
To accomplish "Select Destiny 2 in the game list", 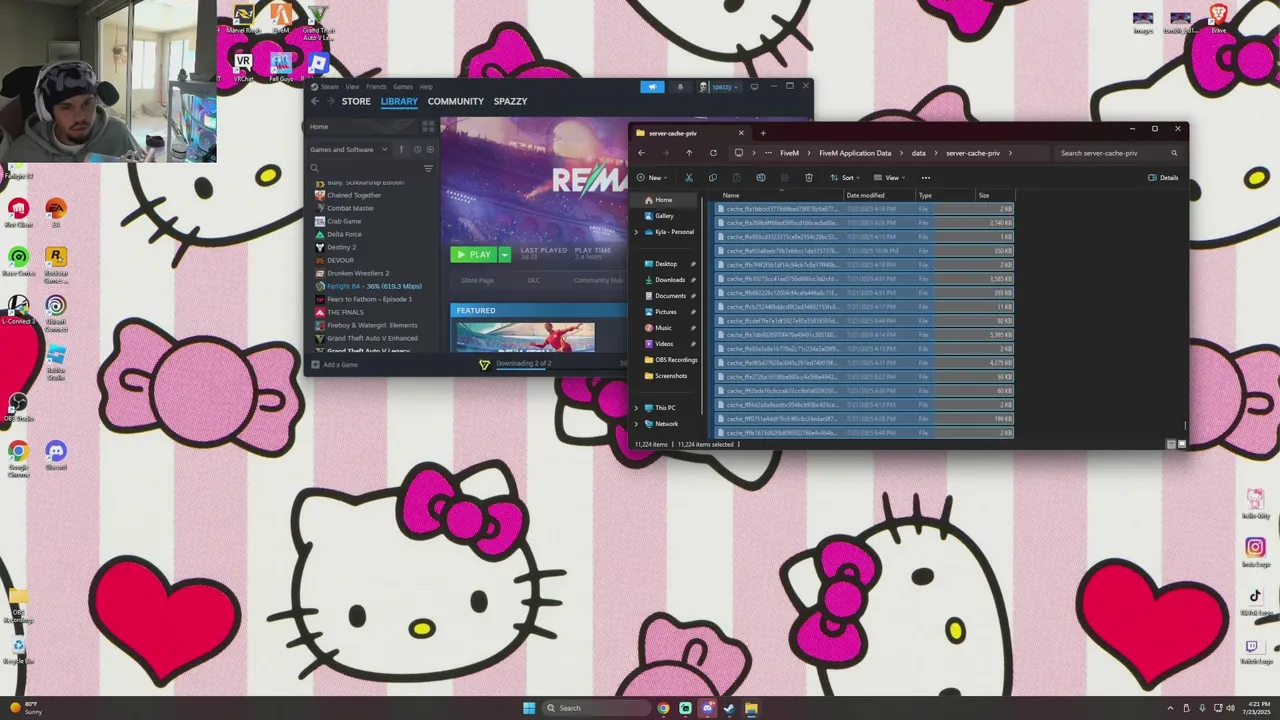I will (341, 247).
